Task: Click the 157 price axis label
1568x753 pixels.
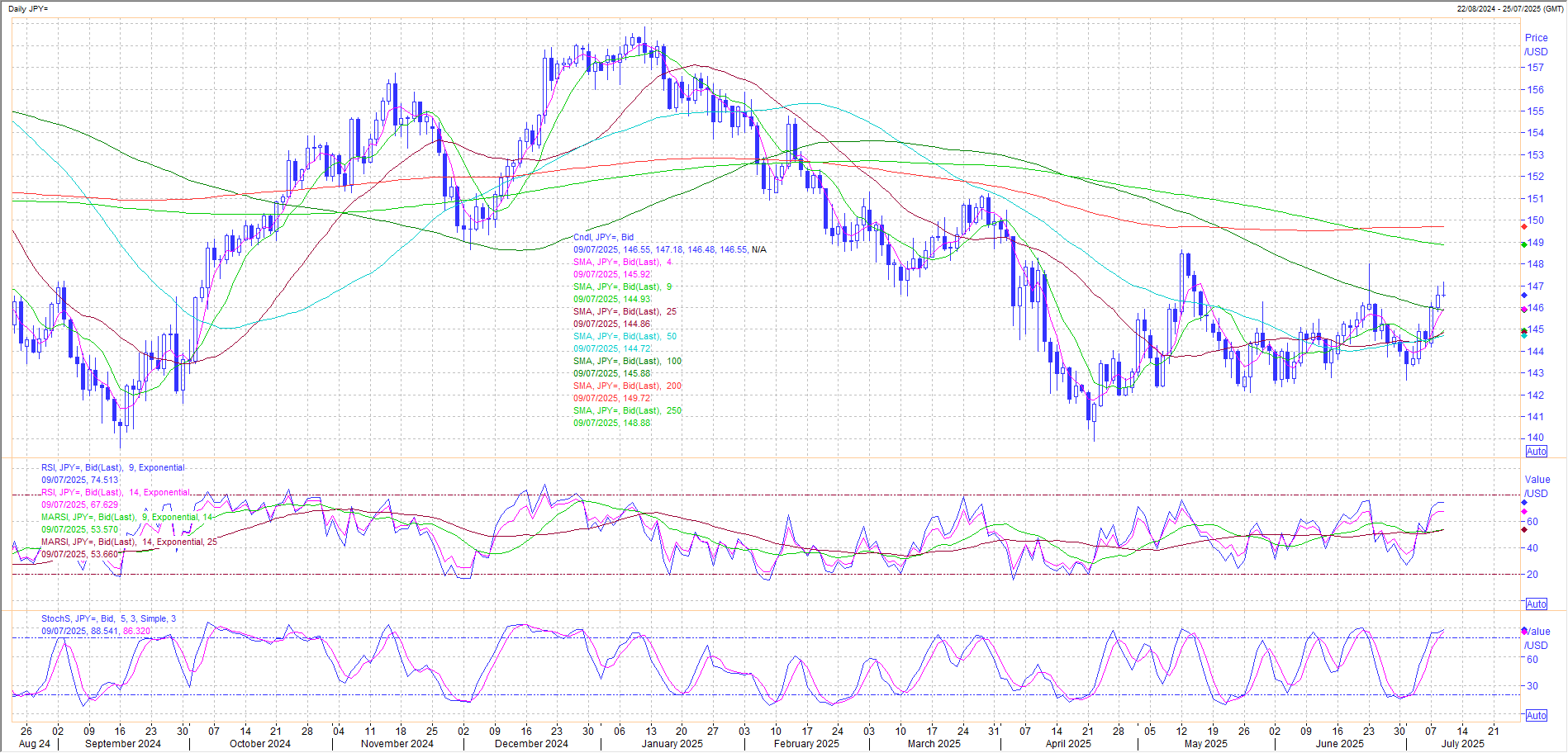Action: tap(1535, 68)
